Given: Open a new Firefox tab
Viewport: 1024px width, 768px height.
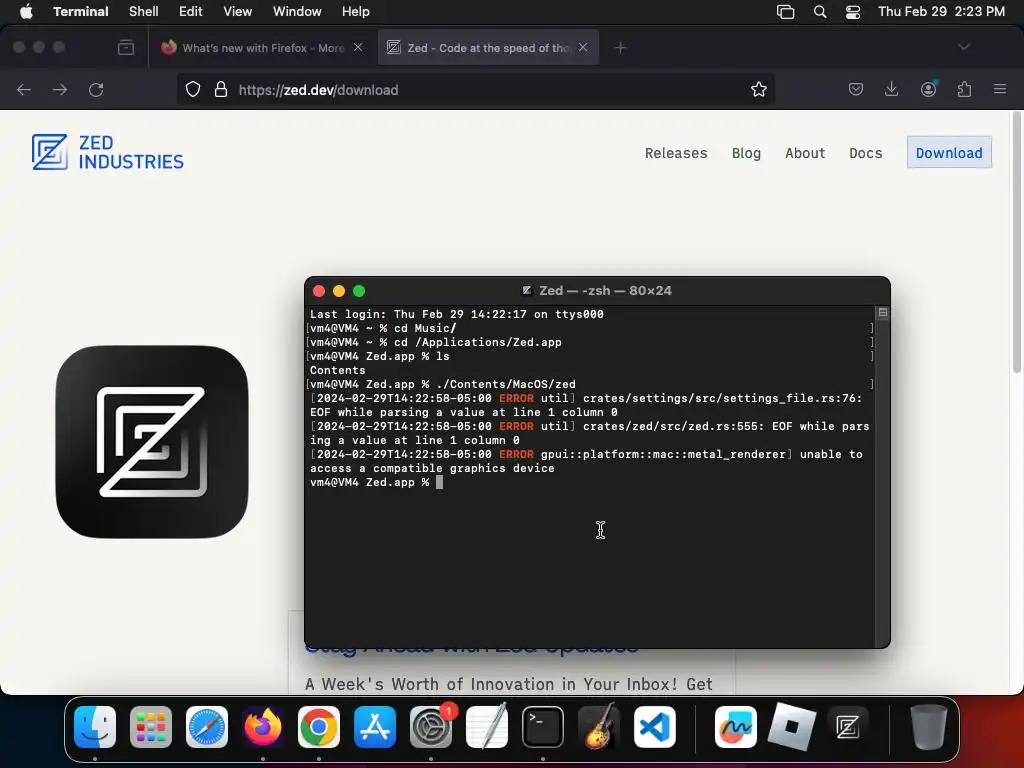Looking at the screenshot, I should pyautogui.click(x=620, y=48).
